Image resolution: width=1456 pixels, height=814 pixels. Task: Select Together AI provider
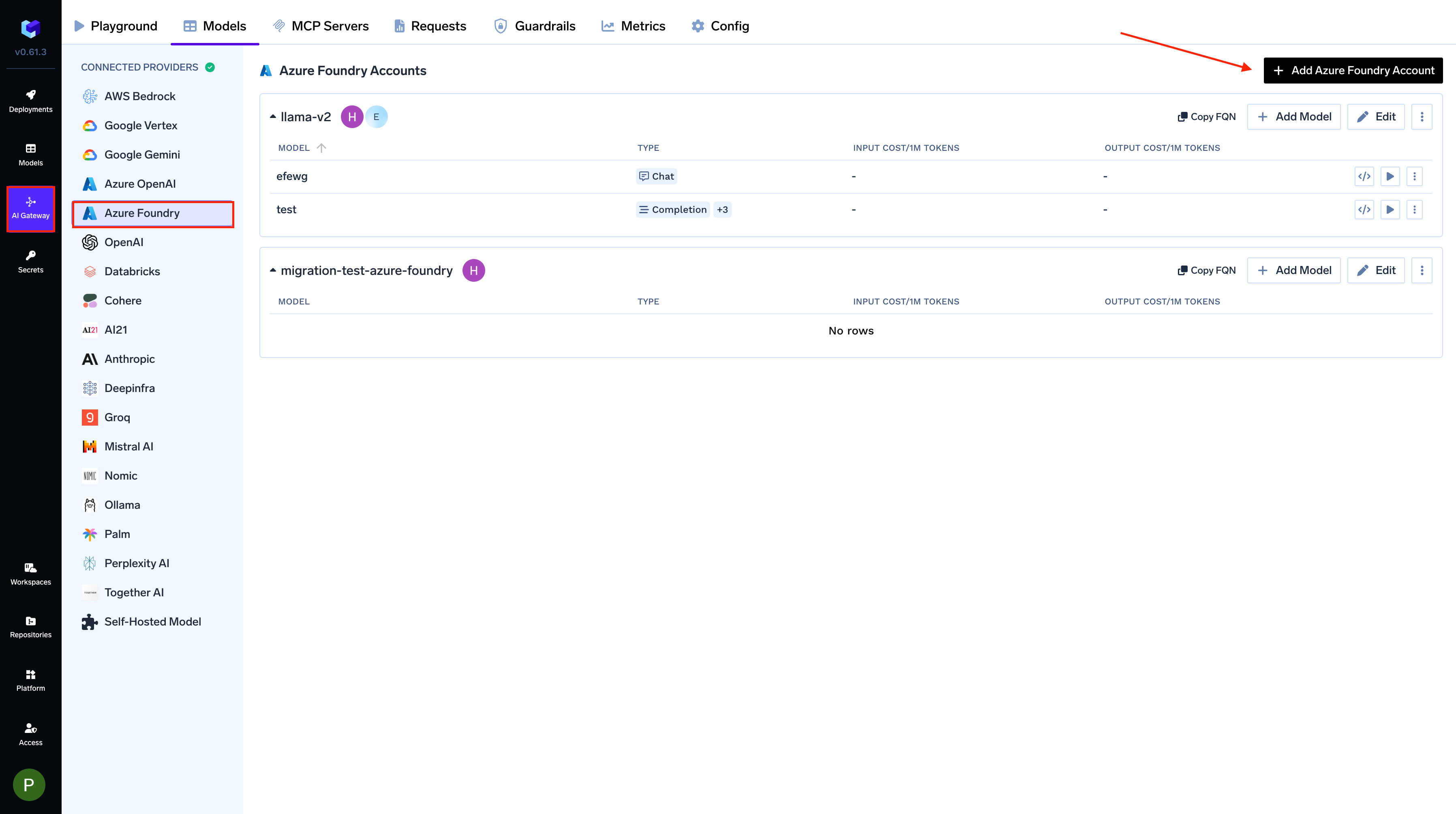152,593
